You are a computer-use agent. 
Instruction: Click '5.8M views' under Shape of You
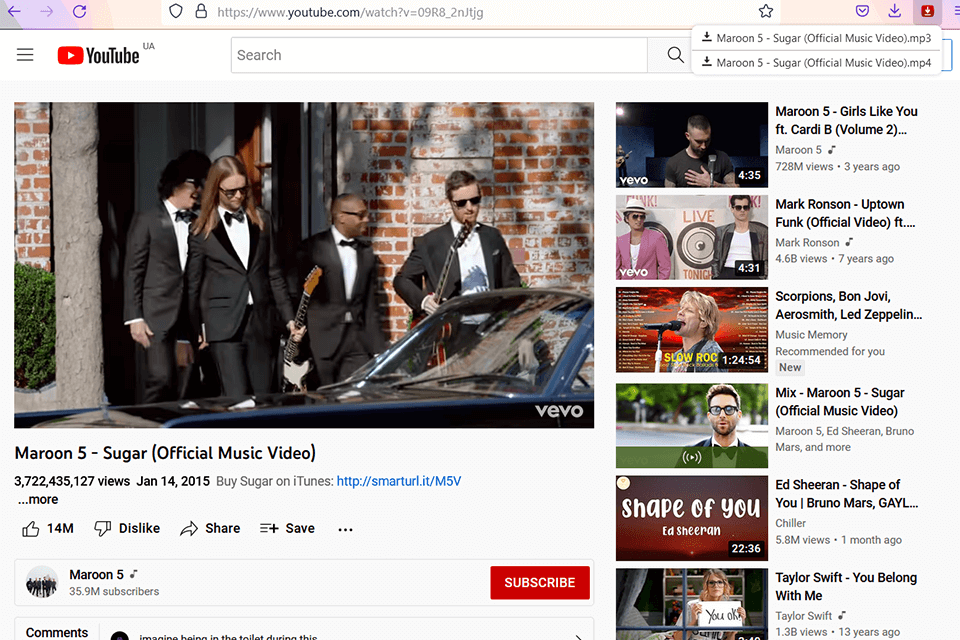(802, 540)
